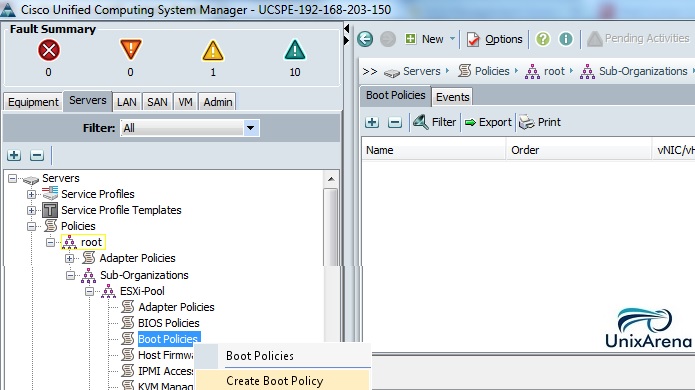
Task: Collapse the ESXi-Pool node
Action: coord(90,291)
